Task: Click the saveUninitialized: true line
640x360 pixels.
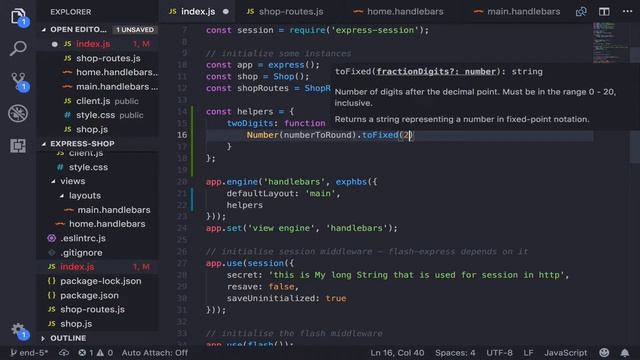Action: click(x=287, y=298)
